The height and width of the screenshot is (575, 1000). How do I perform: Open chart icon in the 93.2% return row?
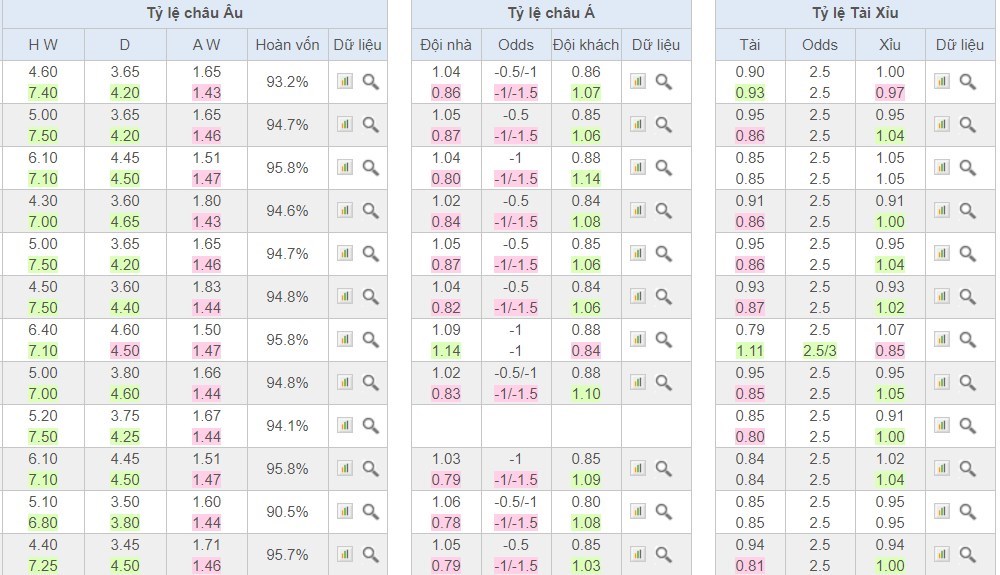(345, 82)
